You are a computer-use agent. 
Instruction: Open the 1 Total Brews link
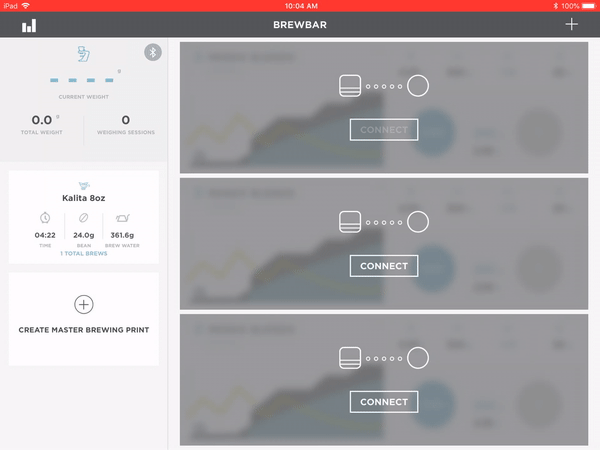[84, 254]
